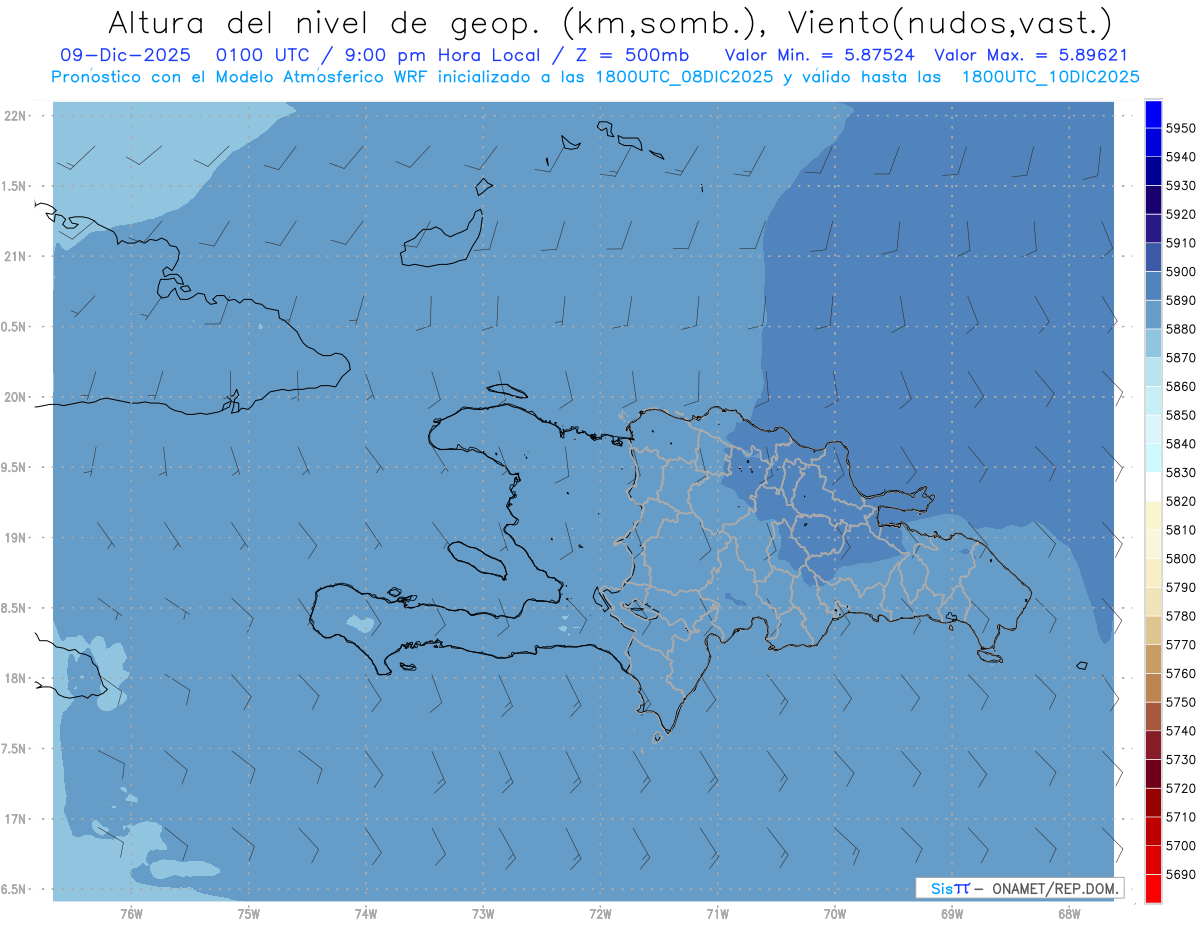Click the 5830 colorbar label
The height and width of the screenshot is (927, 1200).
(1181, 472)
